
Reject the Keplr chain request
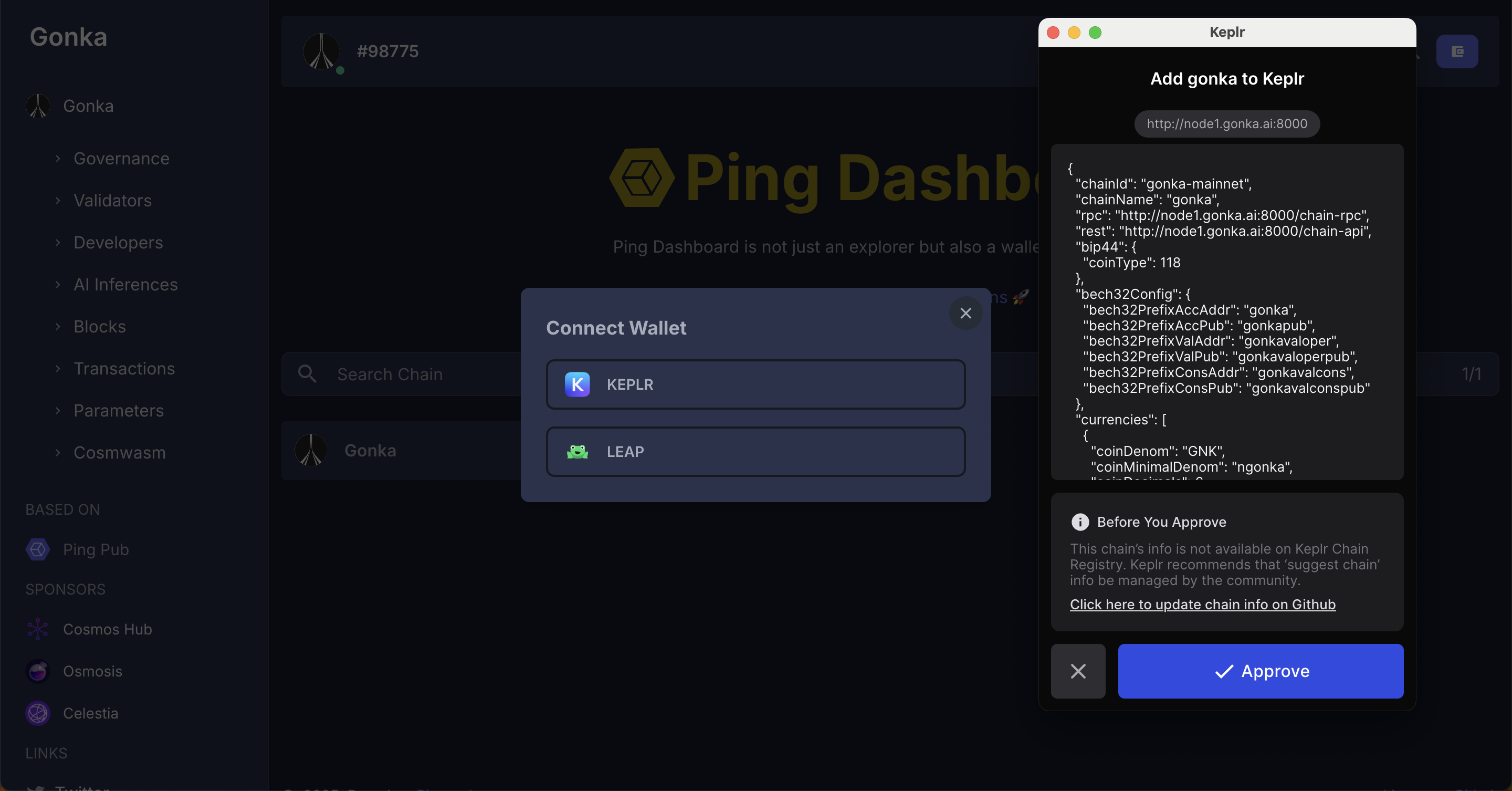point(1078,671)
